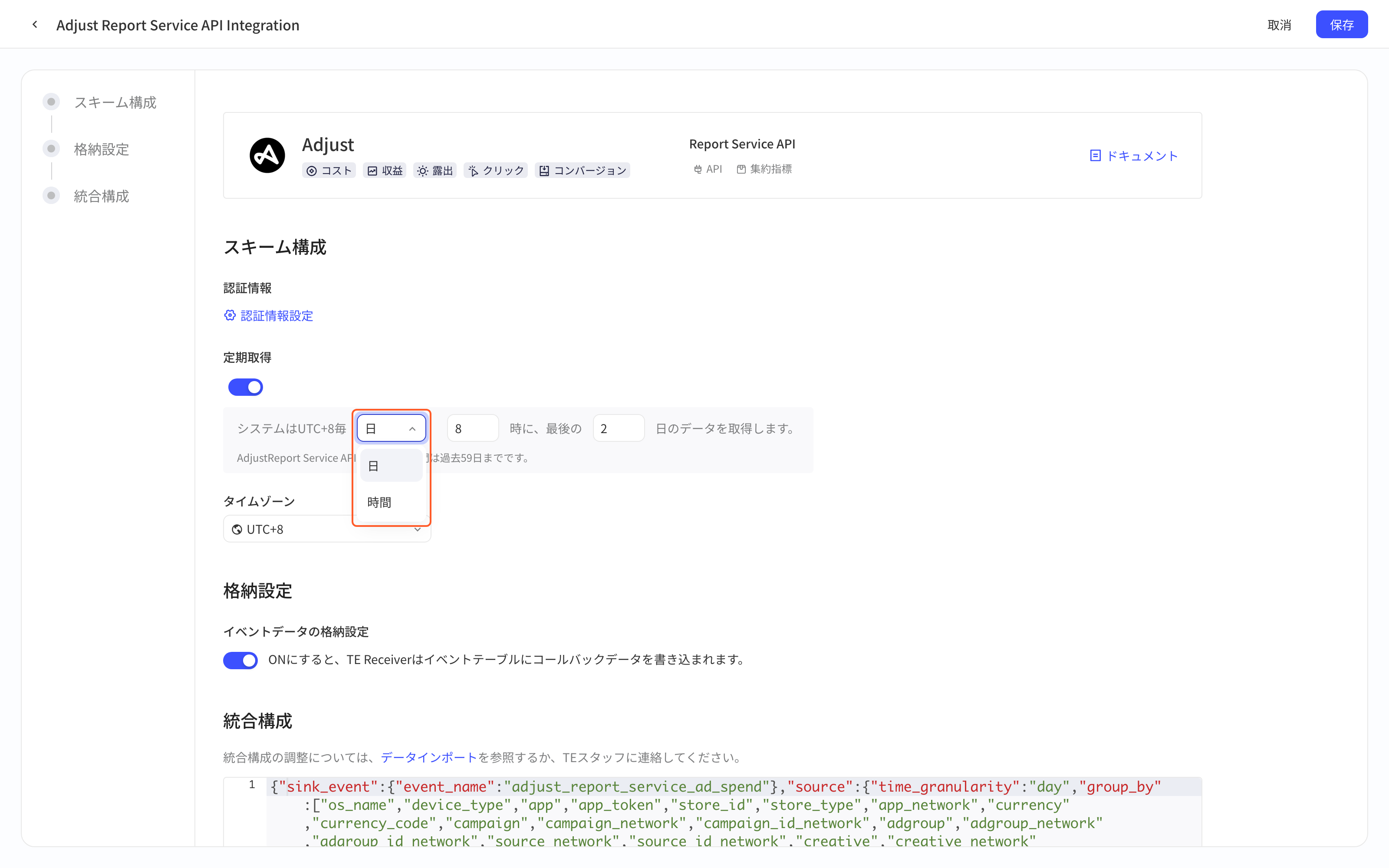Click the 格納設定 section heading
This screenshot has height=868, width=1389.
pyautogui.click(x=258, y=591)
